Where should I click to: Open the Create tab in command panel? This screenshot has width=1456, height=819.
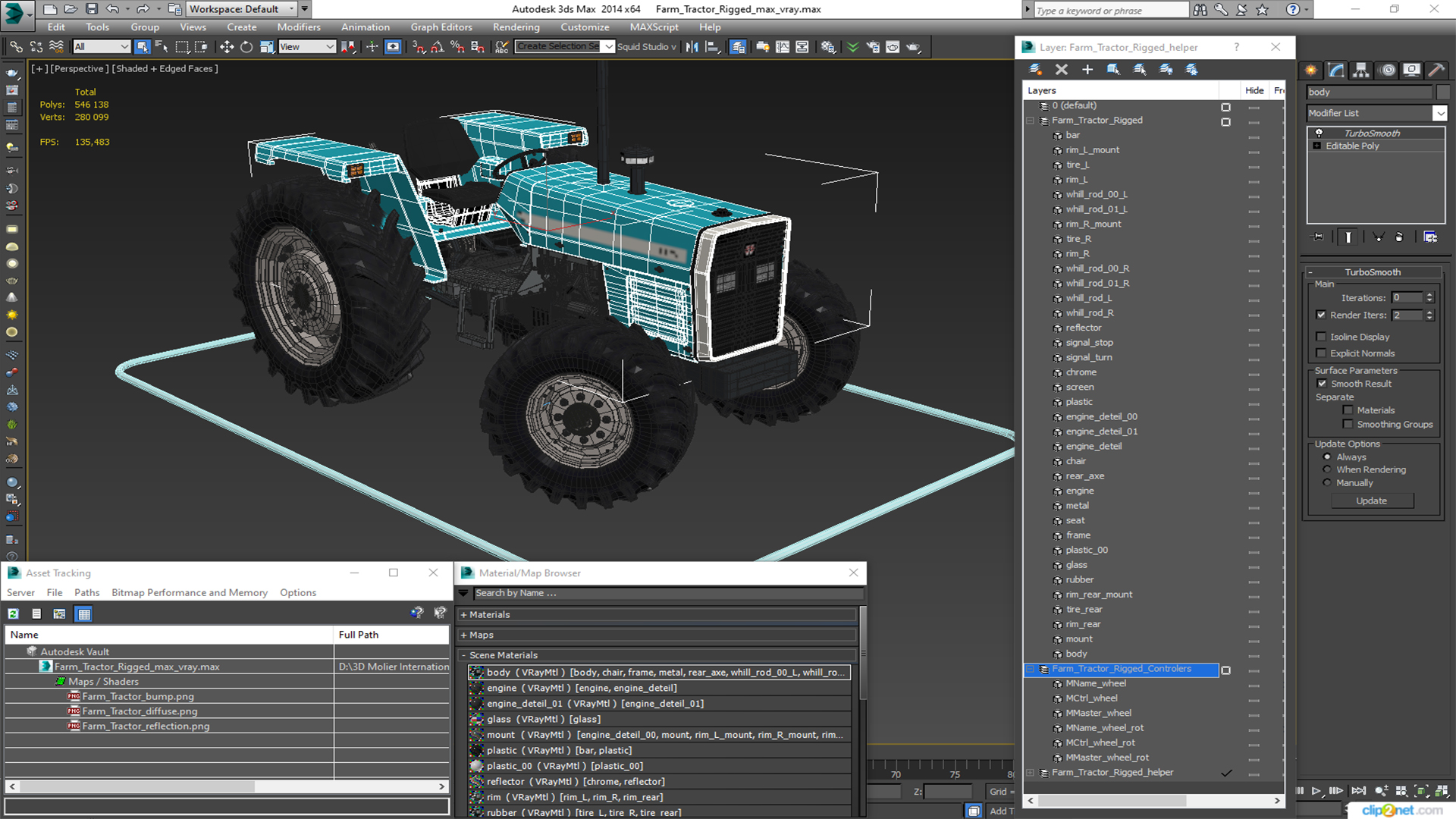(x=1311, y=71)
